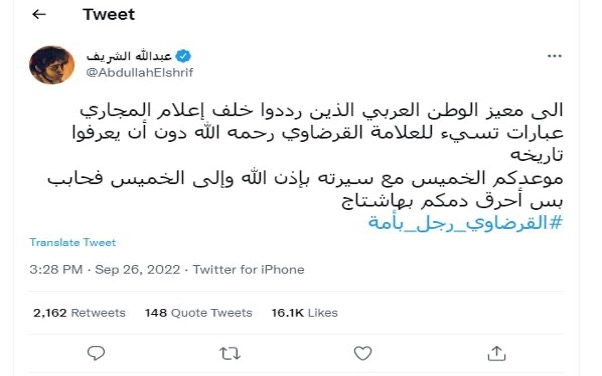This screenshot has height=376, width=602.
Task: Click the tweet's Arabic body text
Action: [305, 156]
